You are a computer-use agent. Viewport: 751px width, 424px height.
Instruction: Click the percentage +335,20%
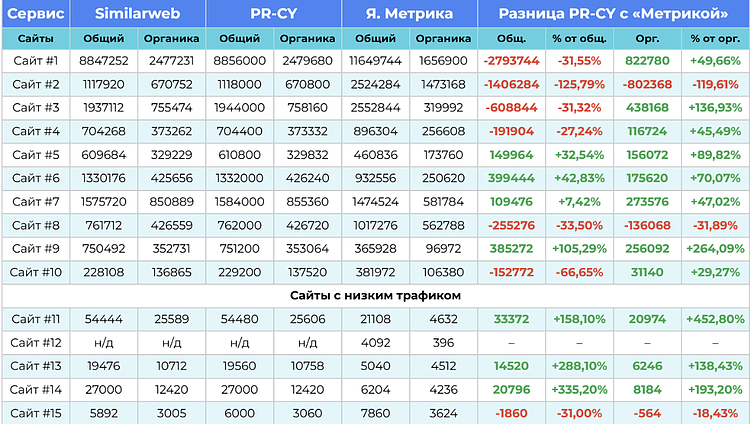point(580,390)
